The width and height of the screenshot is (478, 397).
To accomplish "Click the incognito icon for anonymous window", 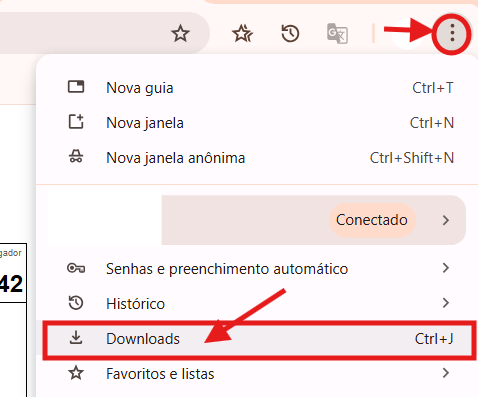I will click(76, 156).
